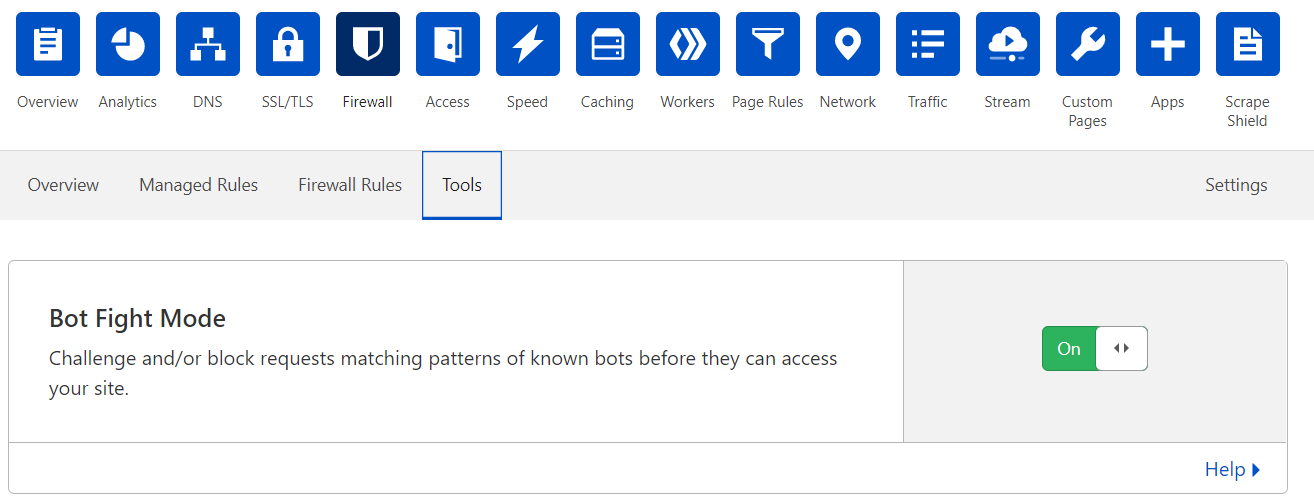The height and width of the screenshot is (501, 1314).
Task: Open the Apps plus icon
Action: point(1168,44)
